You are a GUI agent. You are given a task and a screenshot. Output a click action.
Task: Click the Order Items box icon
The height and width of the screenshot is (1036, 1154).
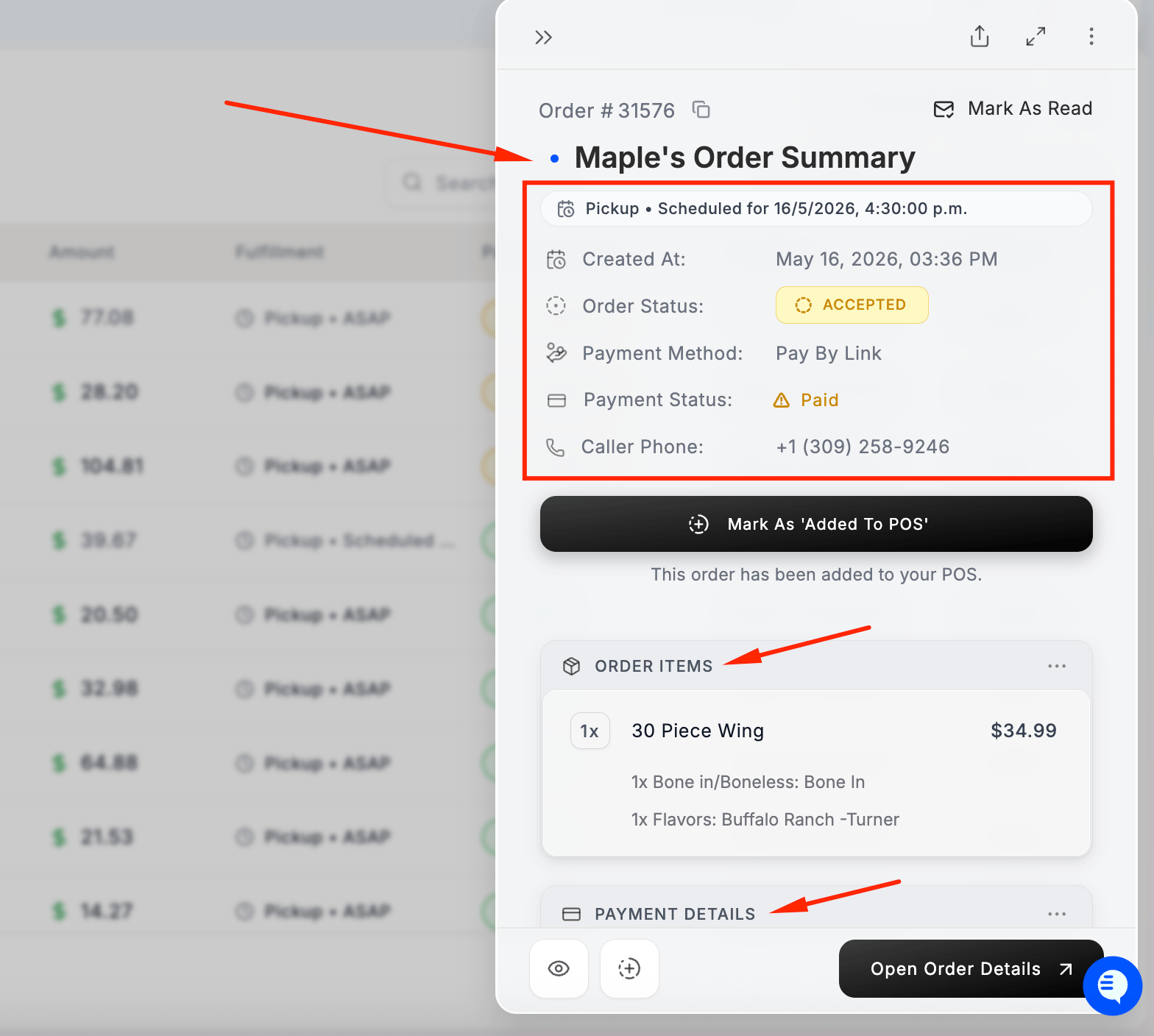572,666
